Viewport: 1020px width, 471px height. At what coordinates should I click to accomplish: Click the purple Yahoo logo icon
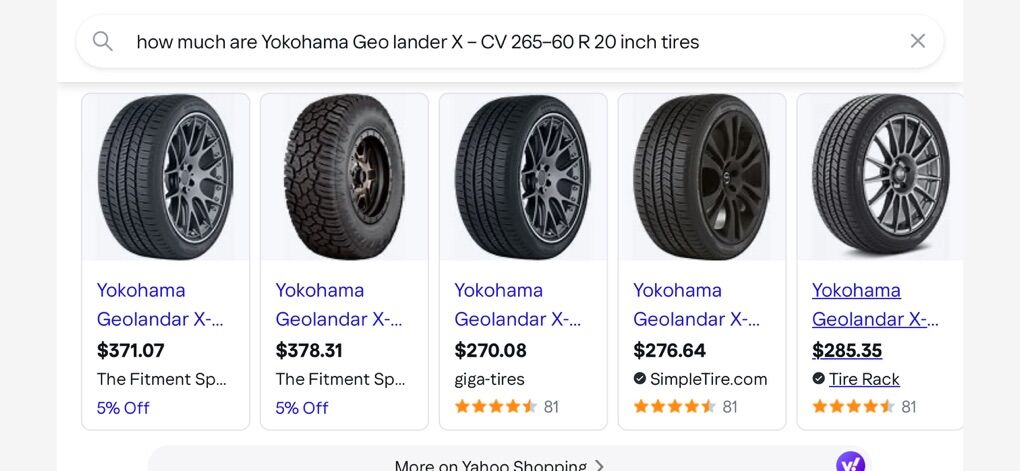(850, 462)
